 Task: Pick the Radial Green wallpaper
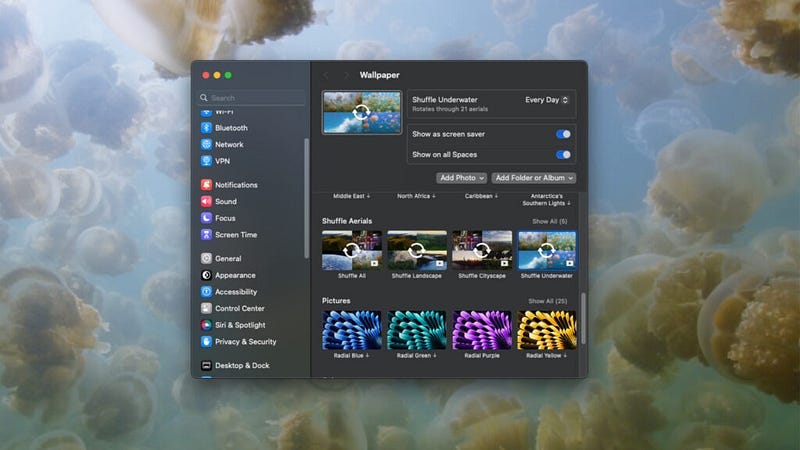coord(417,330)
